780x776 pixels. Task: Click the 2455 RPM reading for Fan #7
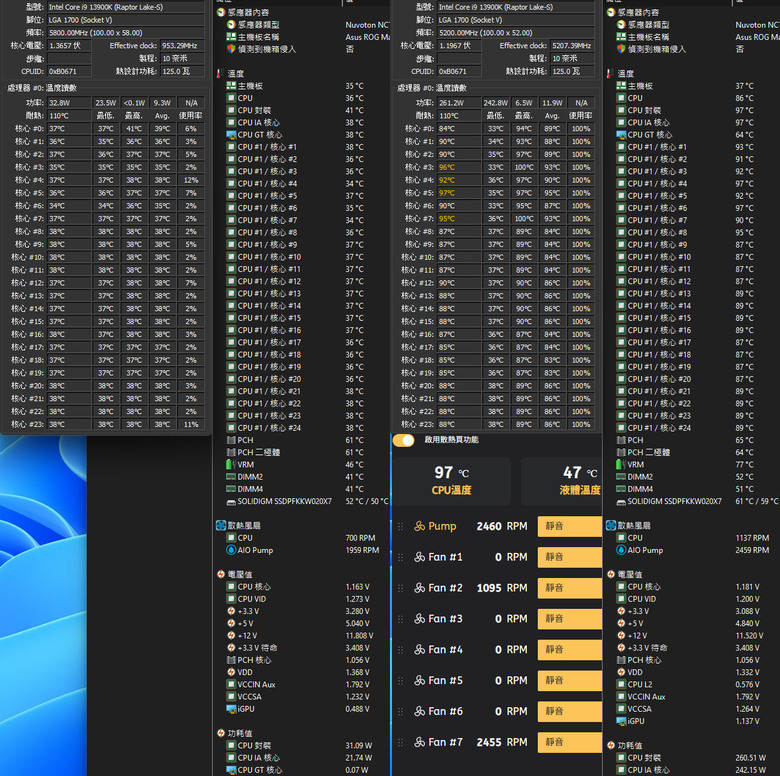click(501, 742)
